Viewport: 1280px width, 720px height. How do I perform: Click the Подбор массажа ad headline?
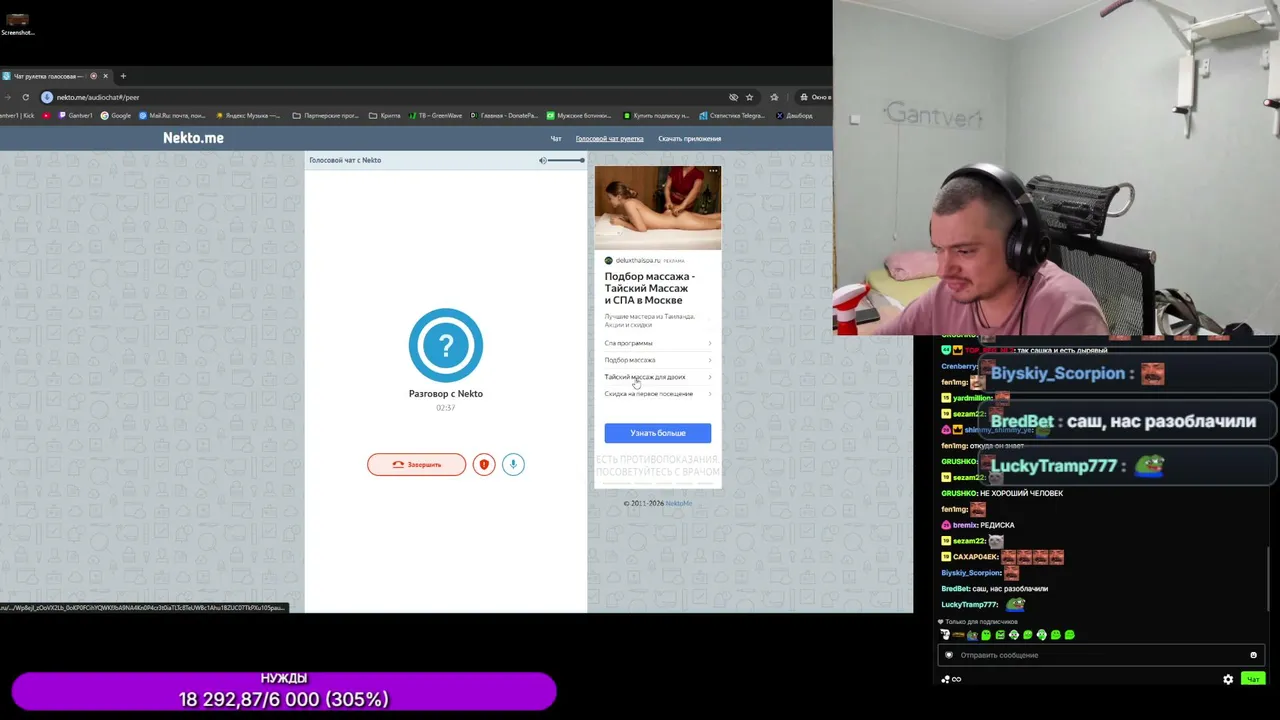(x=650, y=288)
